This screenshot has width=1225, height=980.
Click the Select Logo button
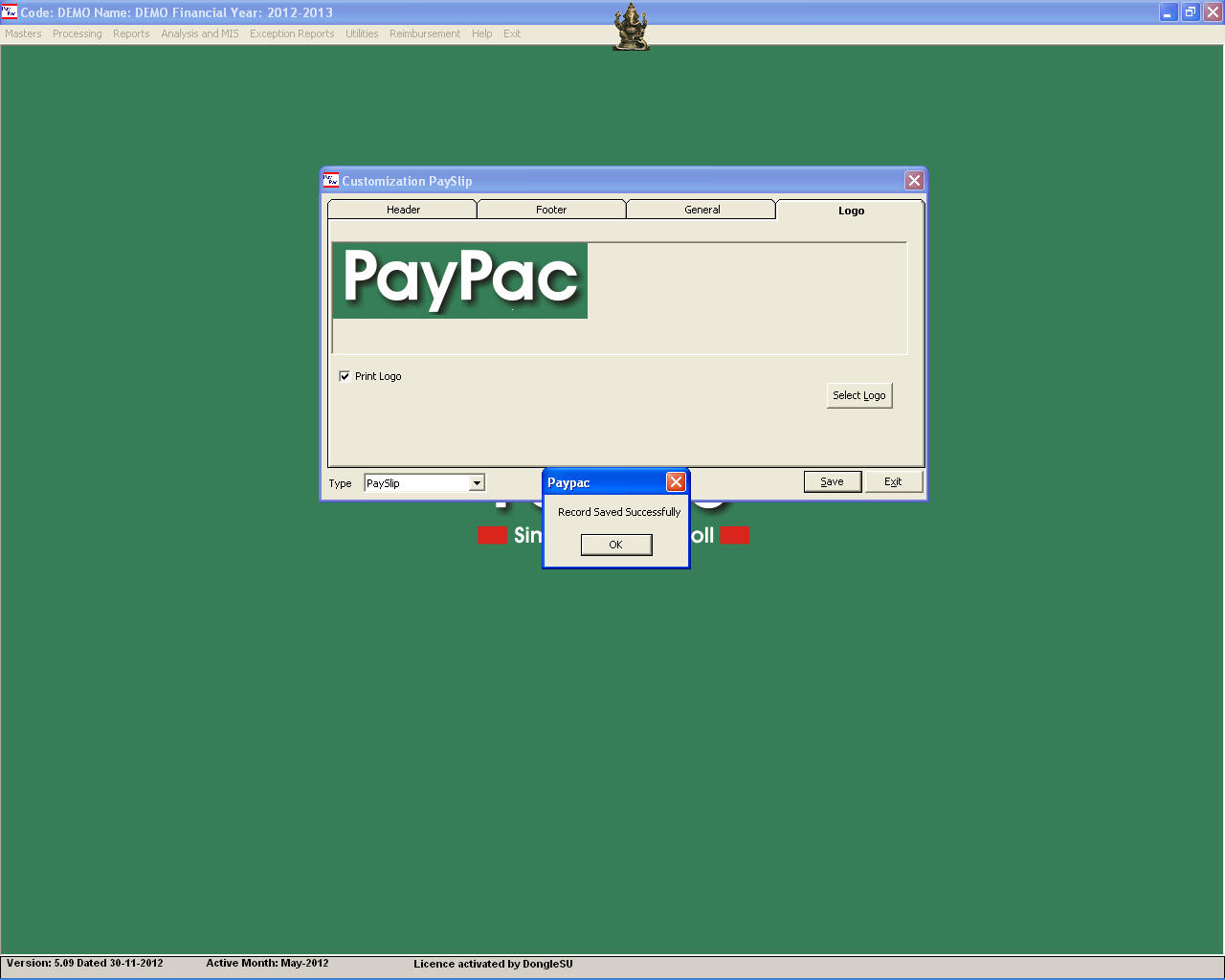(859, 395)
